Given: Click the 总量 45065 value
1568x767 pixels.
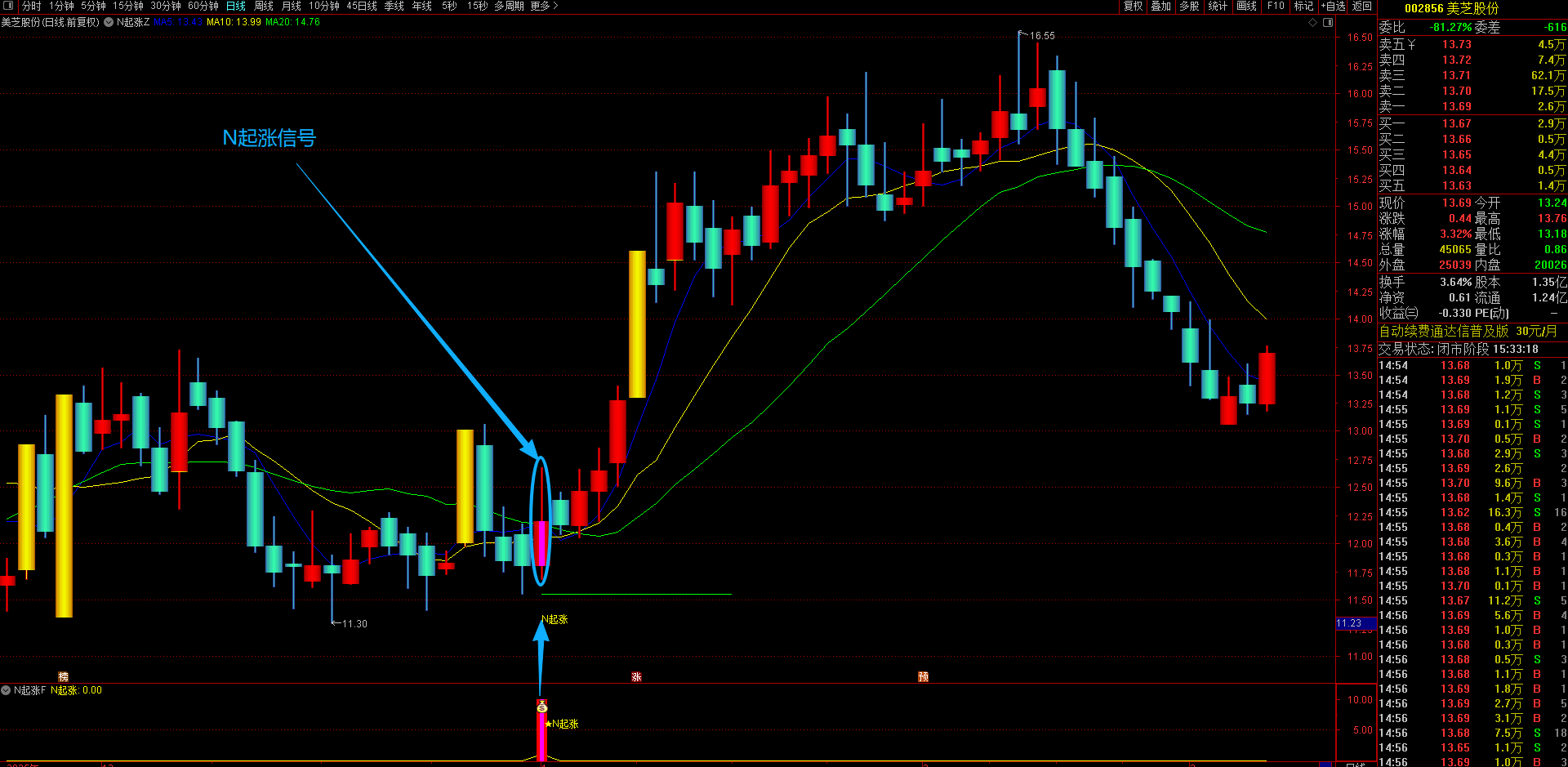Looking at the screenshot, I should (1455, 250).
